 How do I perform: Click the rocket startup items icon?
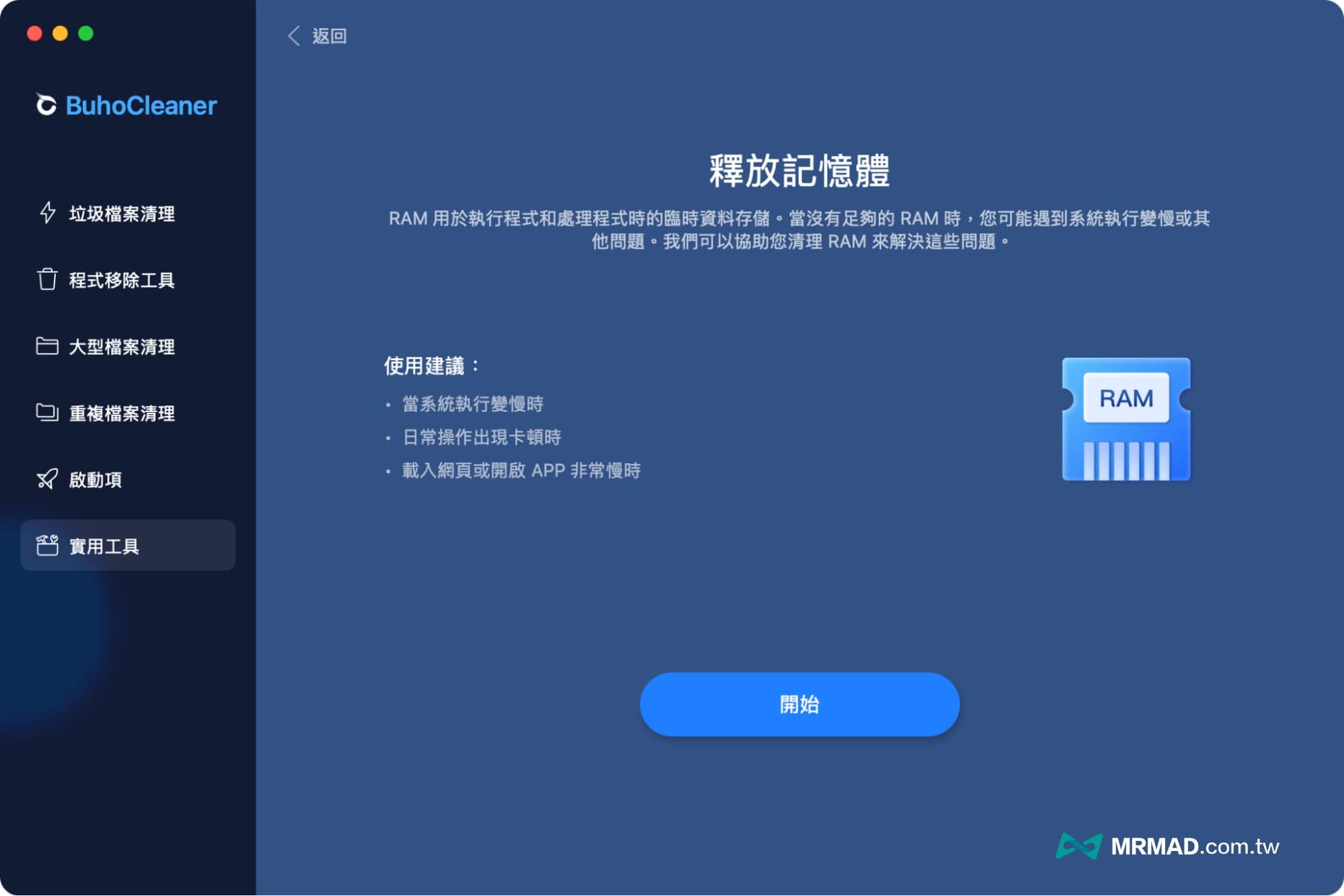[47, 479]
